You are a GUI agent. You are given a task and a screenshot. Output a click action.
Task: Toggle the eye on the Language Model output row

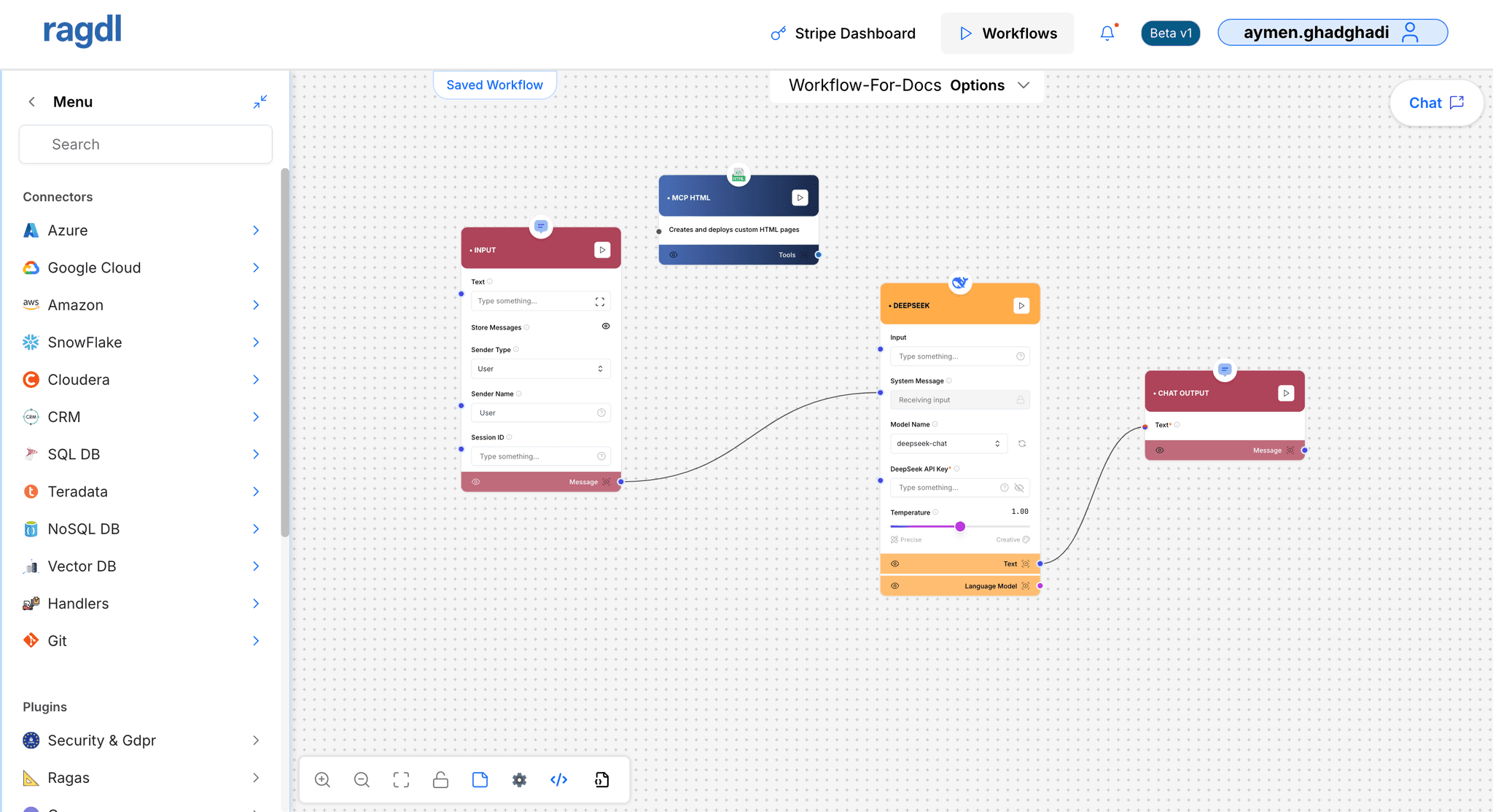pos(895,585)
